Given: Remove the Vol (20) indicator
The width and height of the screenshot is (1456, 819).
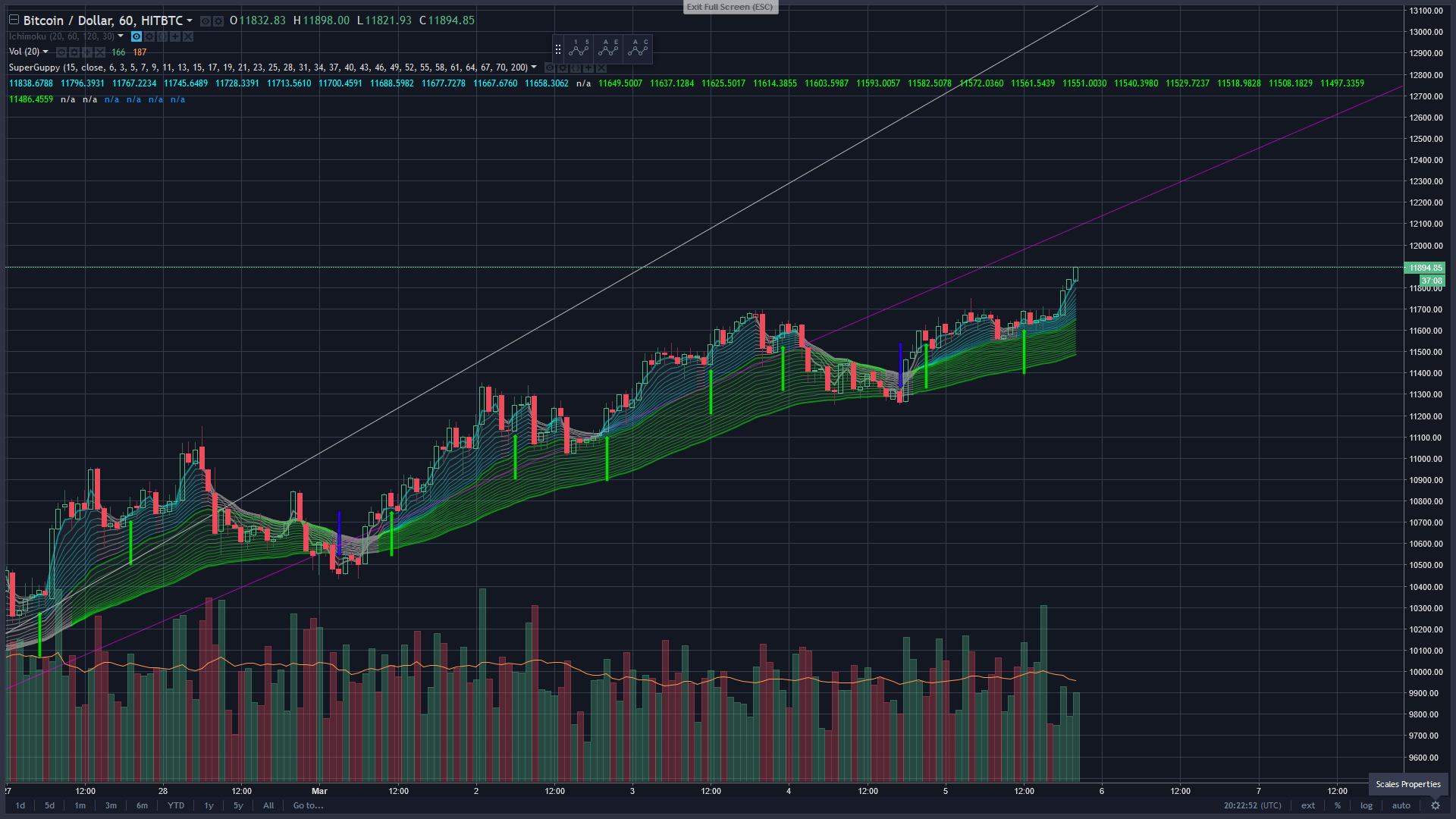Looking at the screenshot, I should pyautogui.click(x=100, y=52).
